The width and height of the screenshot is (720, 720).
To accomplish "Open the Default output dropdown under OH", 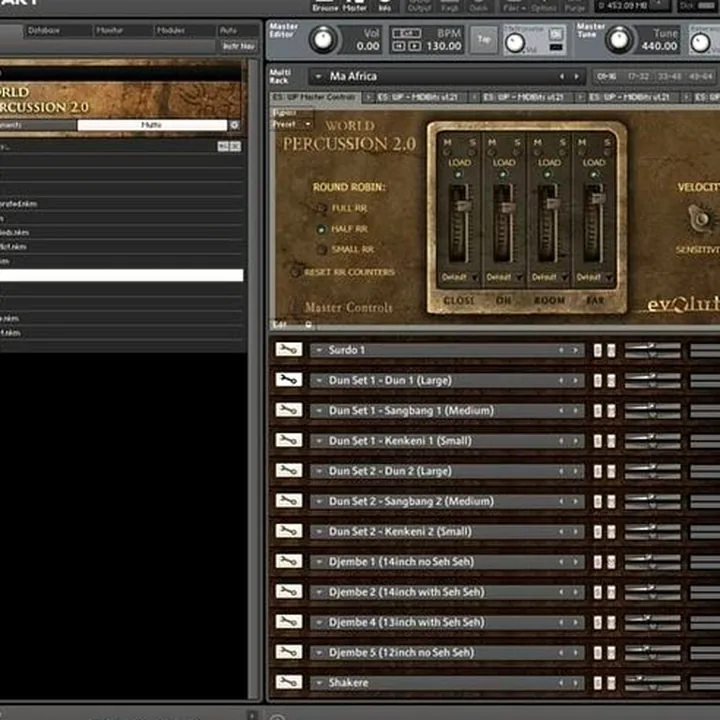I will 505,277.
